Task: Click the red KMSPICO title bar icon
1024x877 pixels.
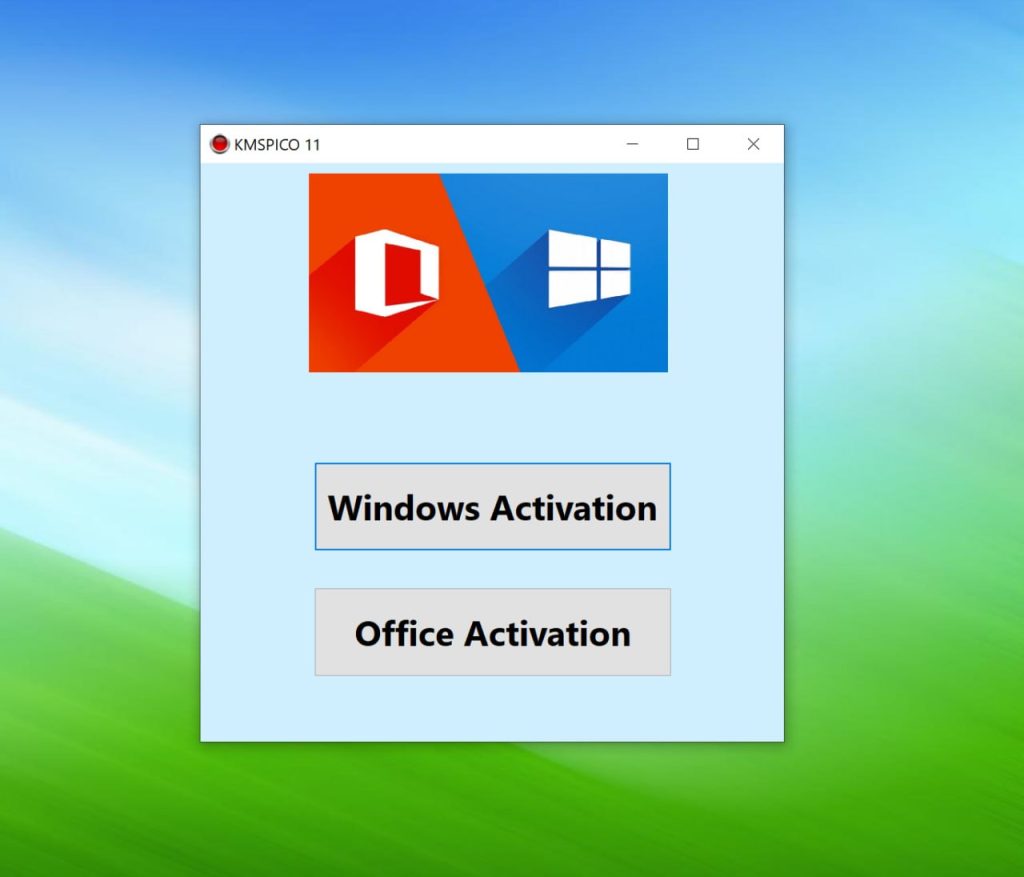Action: (219, 144)
